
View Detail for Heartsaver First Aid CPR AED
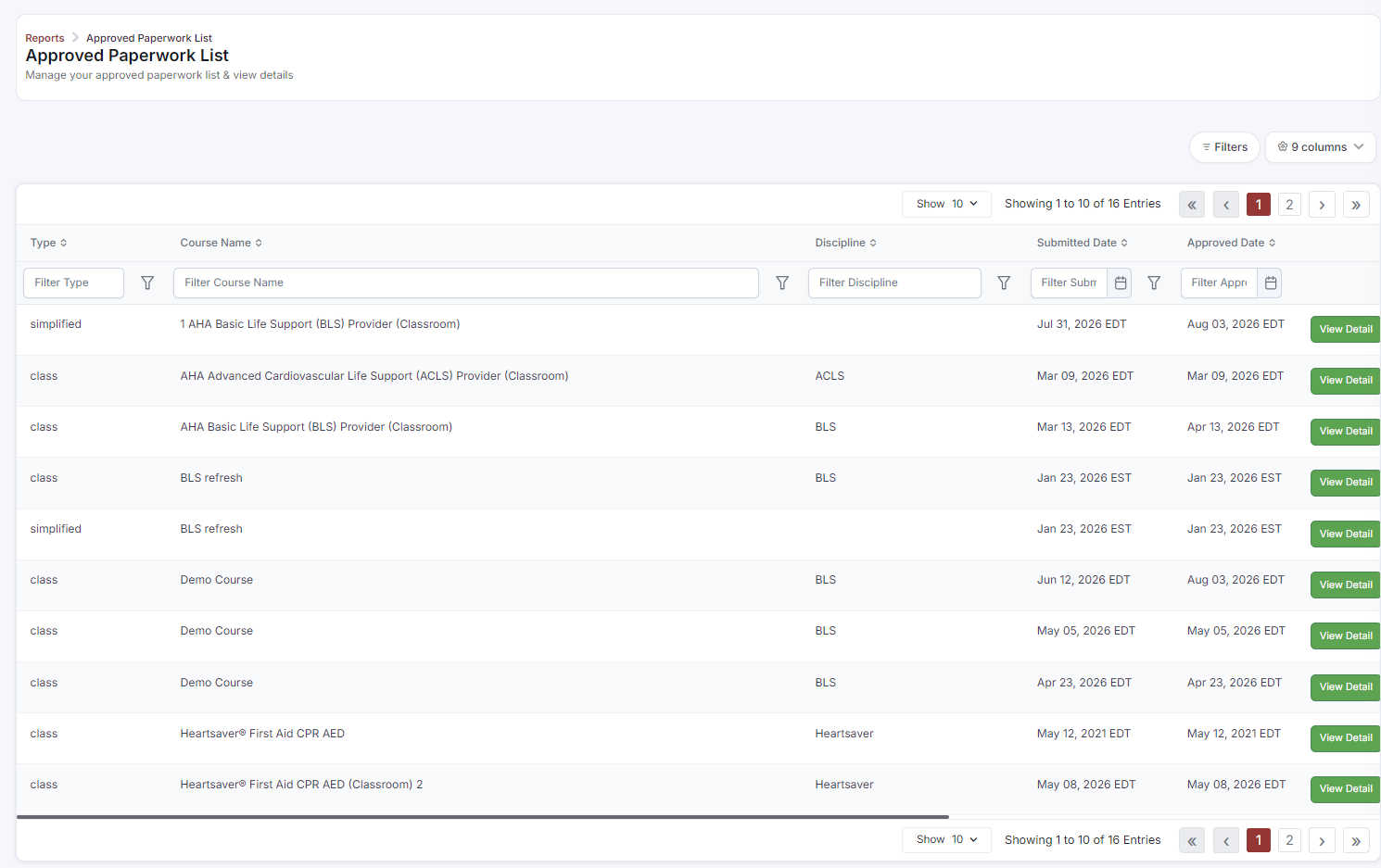(1345, 738)
